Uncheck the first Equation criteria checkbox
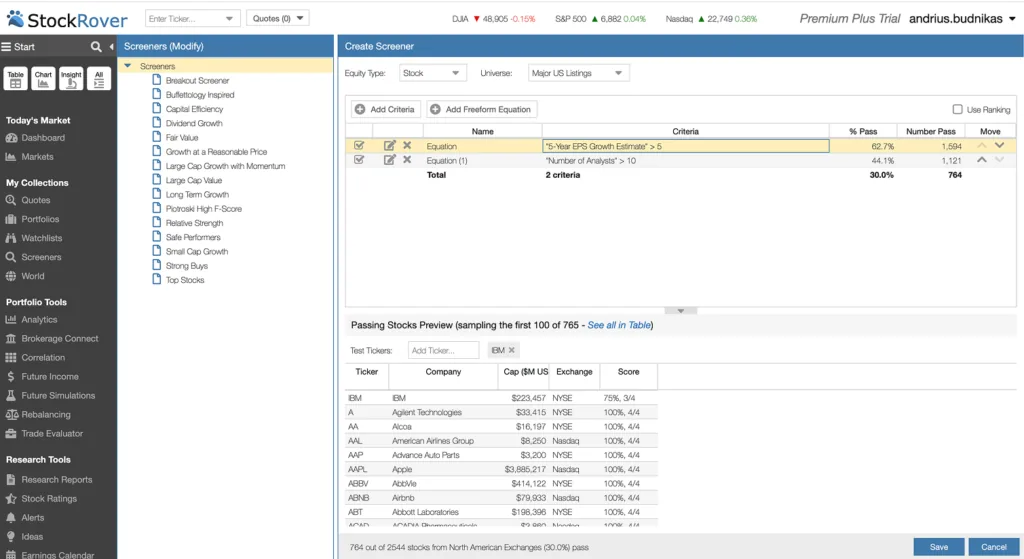This screenshot has width=1024, height=559. point(359,146)
